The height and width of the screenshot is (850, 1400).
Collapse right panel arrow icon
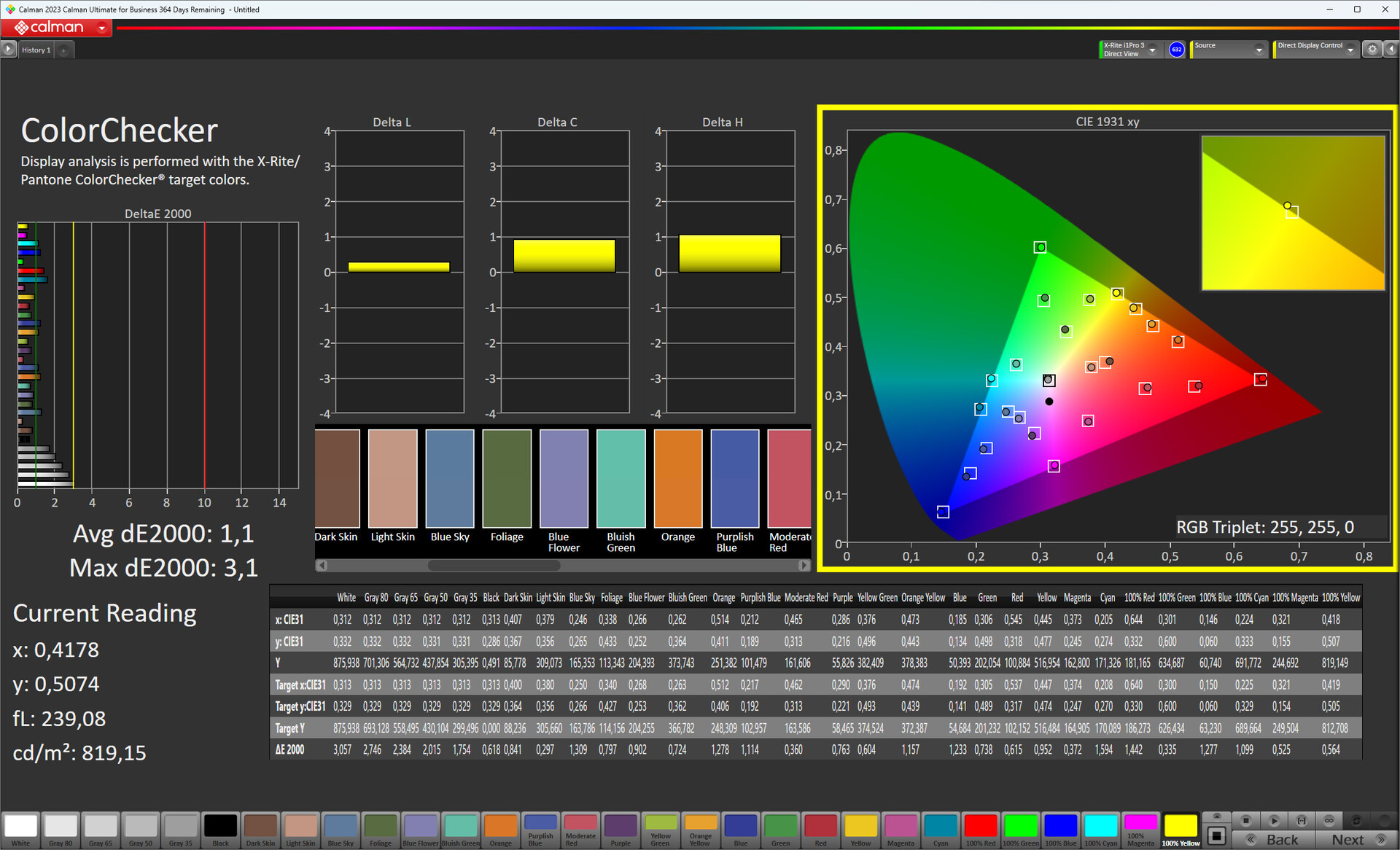(1391, 49)
